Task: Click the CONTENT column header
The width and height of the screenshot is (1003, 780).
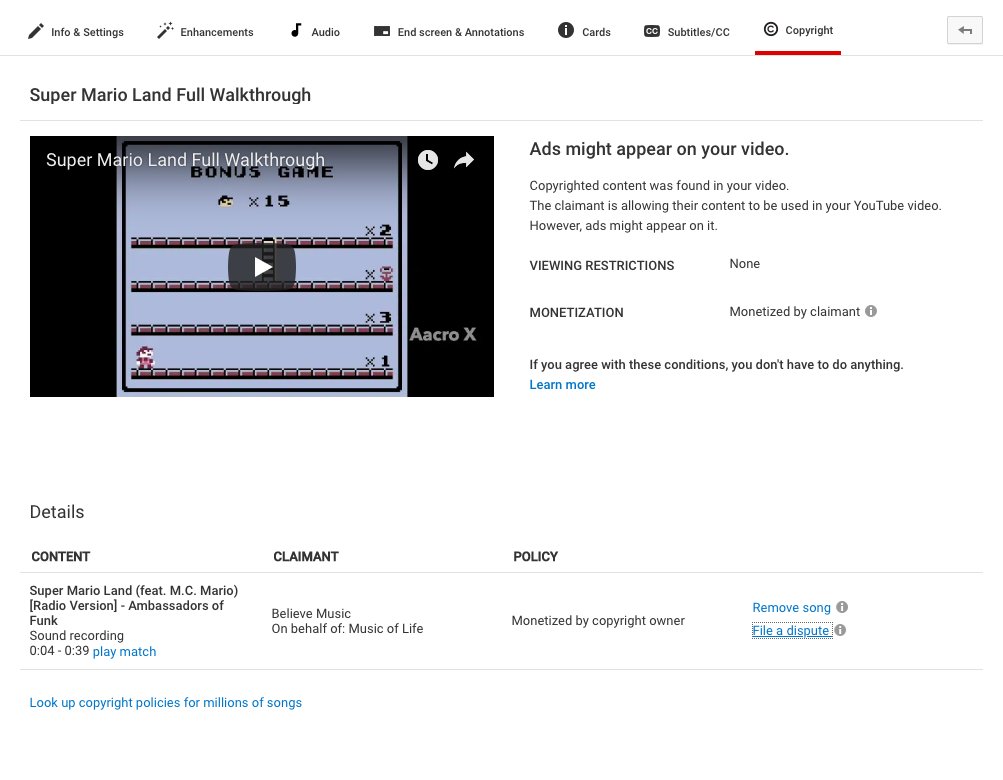Action: click(61, 557)
